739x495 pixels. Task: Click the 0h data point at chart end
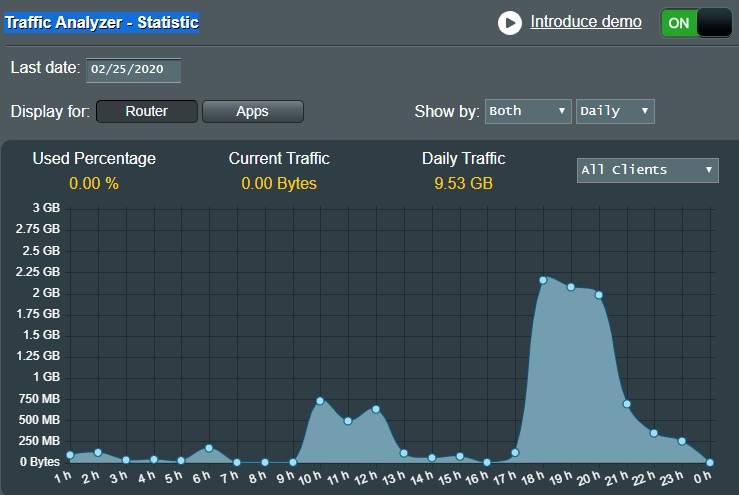pyautogui.click(x=710, y=462)
